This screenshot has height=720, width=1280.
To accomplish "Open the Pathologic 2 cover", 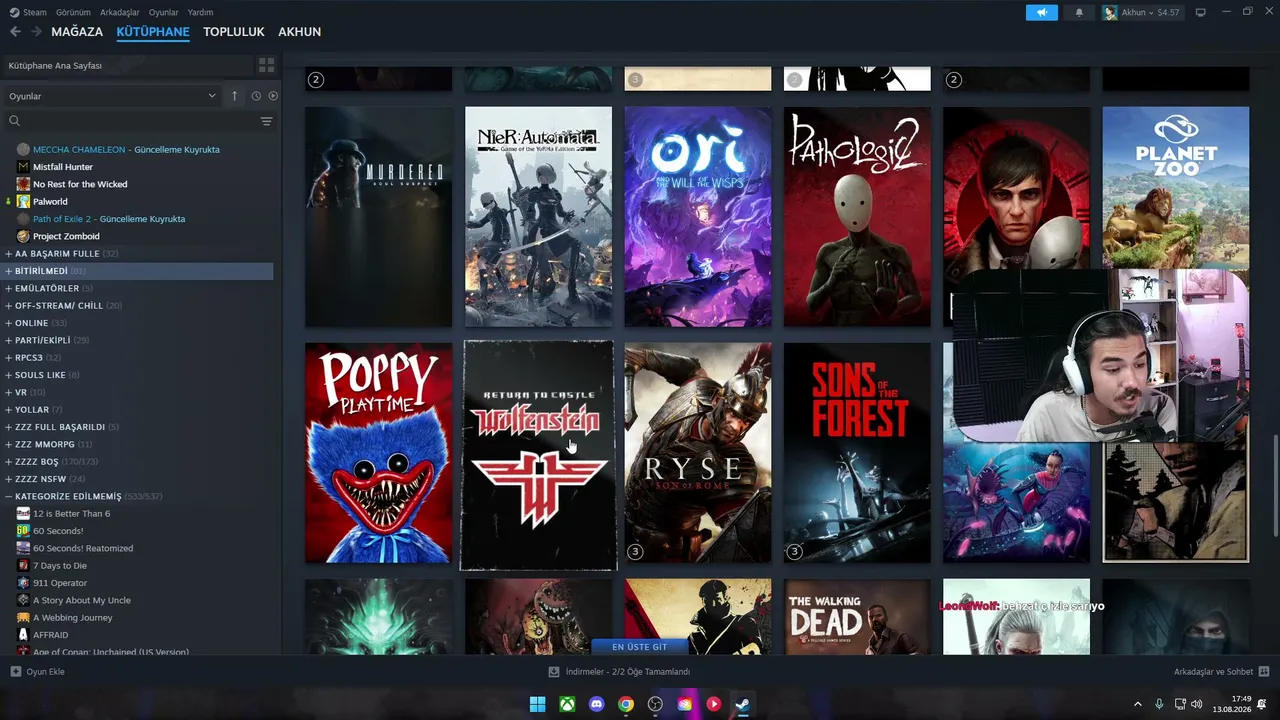I will tap(857, 217).
